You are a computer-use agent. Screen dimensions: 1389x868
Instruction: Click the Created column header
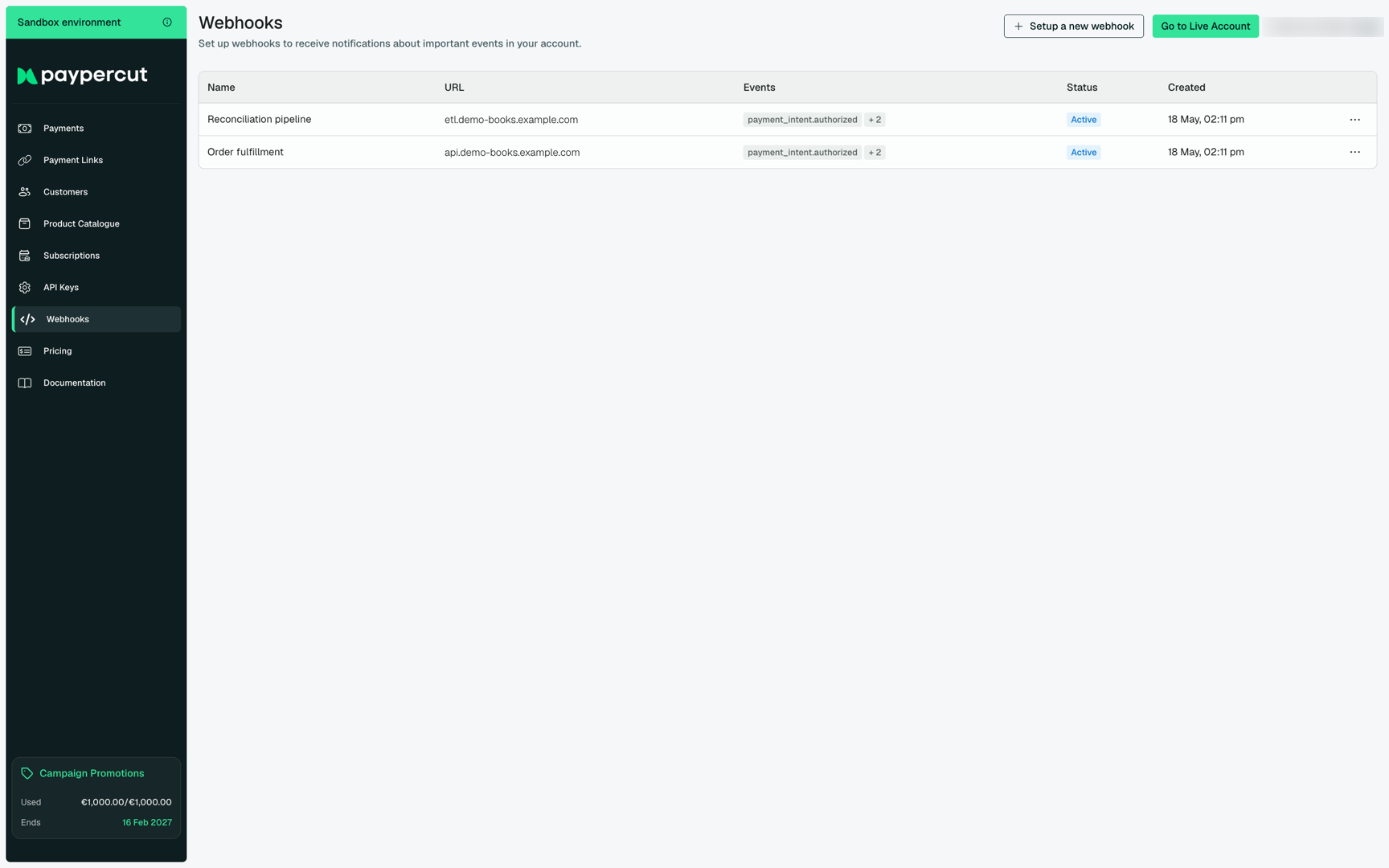[x=1186, y=88]
